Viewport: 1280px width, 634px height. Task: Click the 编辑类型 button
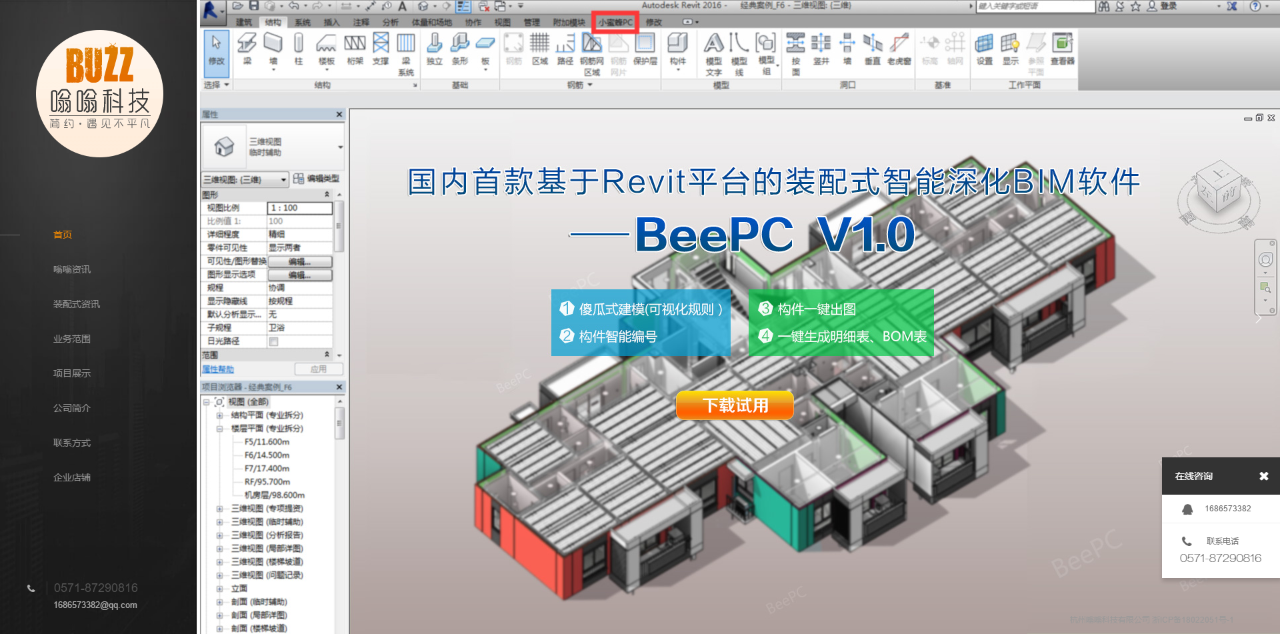(317, 179)
